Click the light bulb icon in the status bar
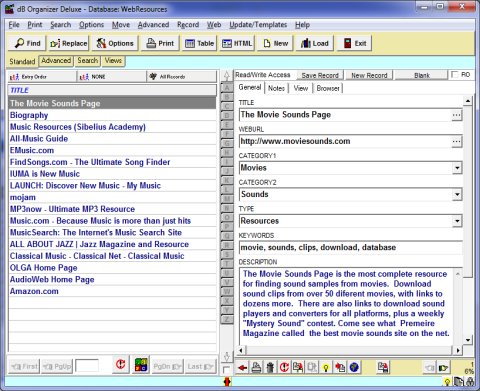Viewport: 480px width, 391px height. (447, 382)
